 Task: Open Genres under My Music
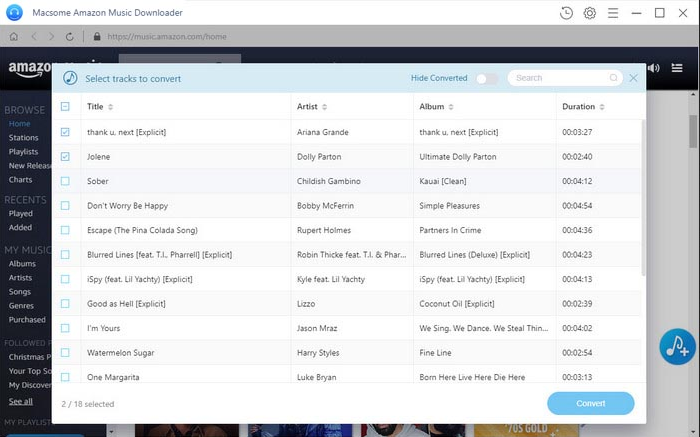[21, 306]
